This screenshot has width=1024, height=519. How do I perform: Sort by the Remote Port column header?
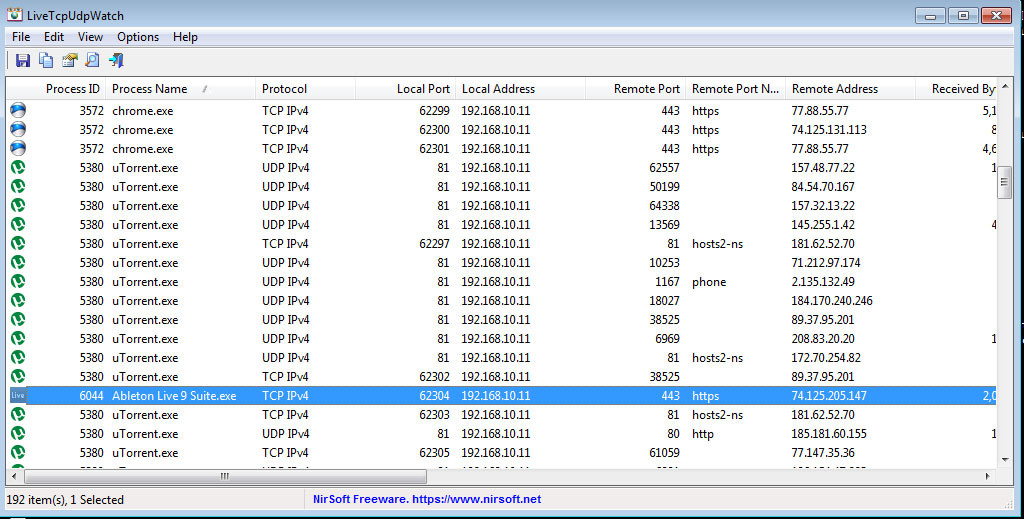coord(635,89)
